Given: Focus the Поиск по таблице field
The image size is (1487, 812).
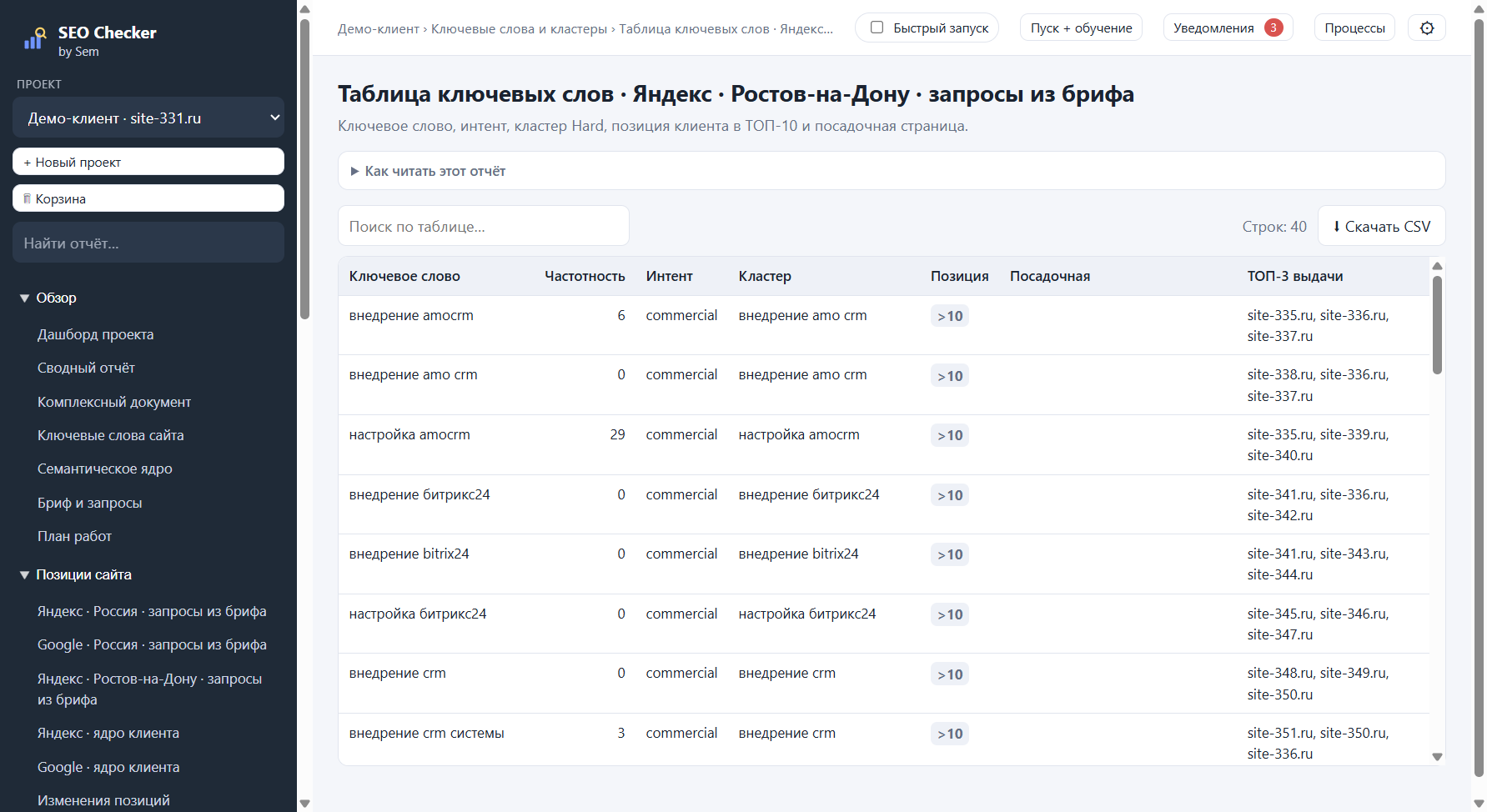Looking at the screenshot, I should click(x=484, y=226).
